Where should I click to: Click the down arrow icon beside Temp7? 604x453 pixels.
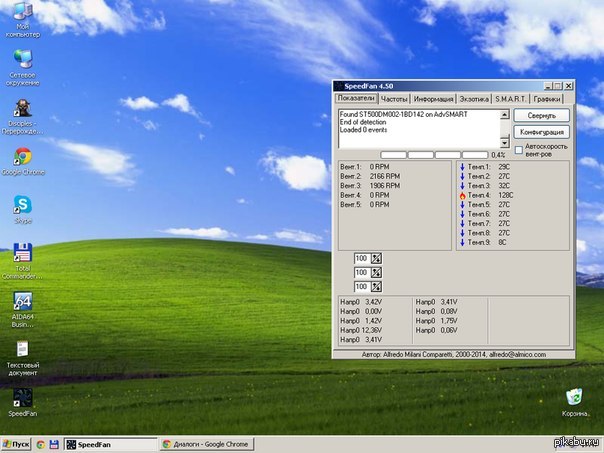coord(463,223)
